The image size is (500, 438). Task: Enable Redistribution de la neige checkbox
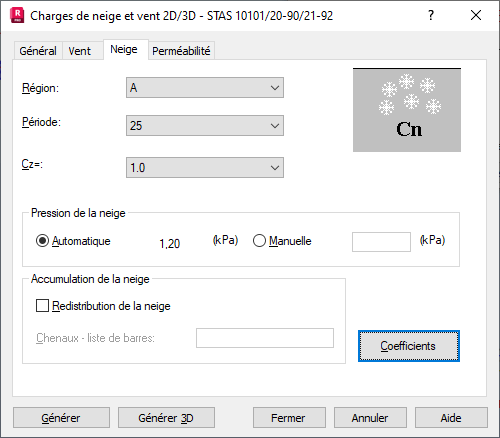(x=42, y=305)
